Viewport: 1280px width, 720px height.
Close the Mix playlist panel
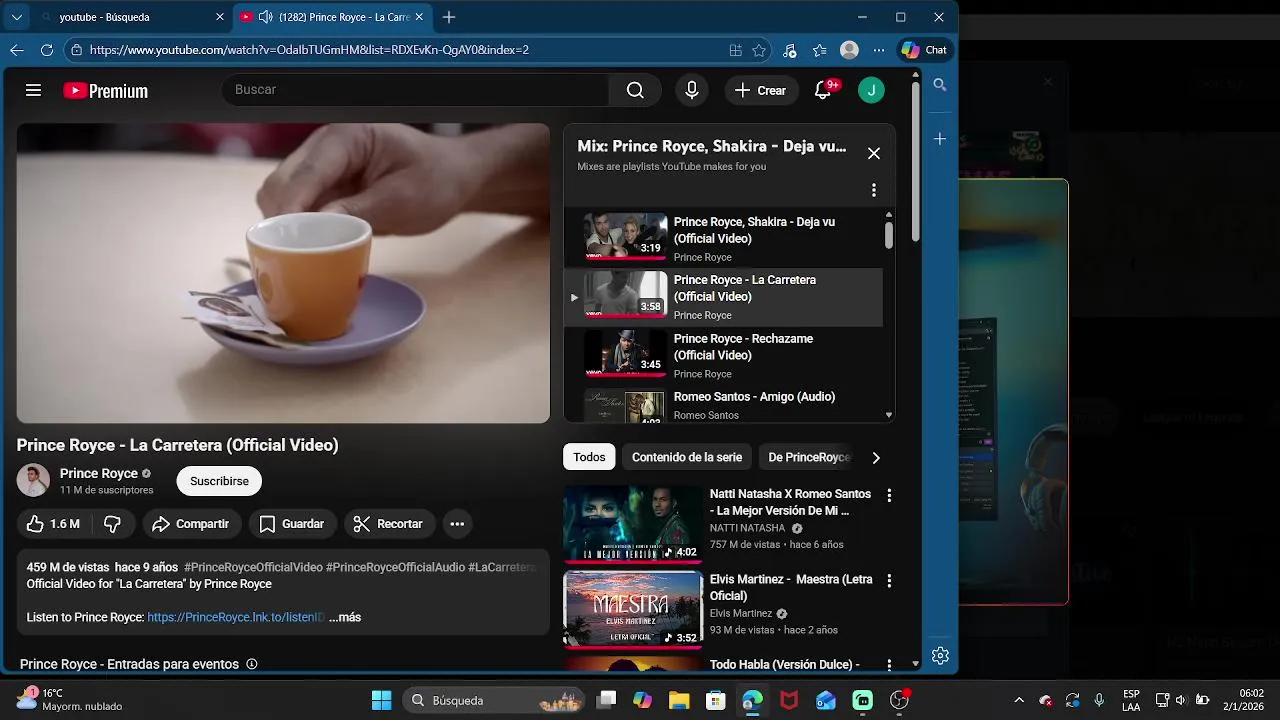pyautogui.click(x=874, y=153)
